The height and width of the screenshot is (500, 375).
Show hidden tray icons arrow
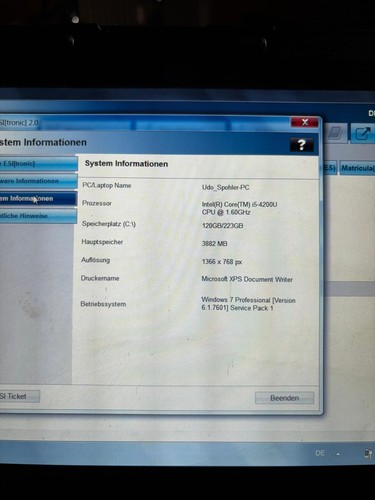tap(338, 454)
